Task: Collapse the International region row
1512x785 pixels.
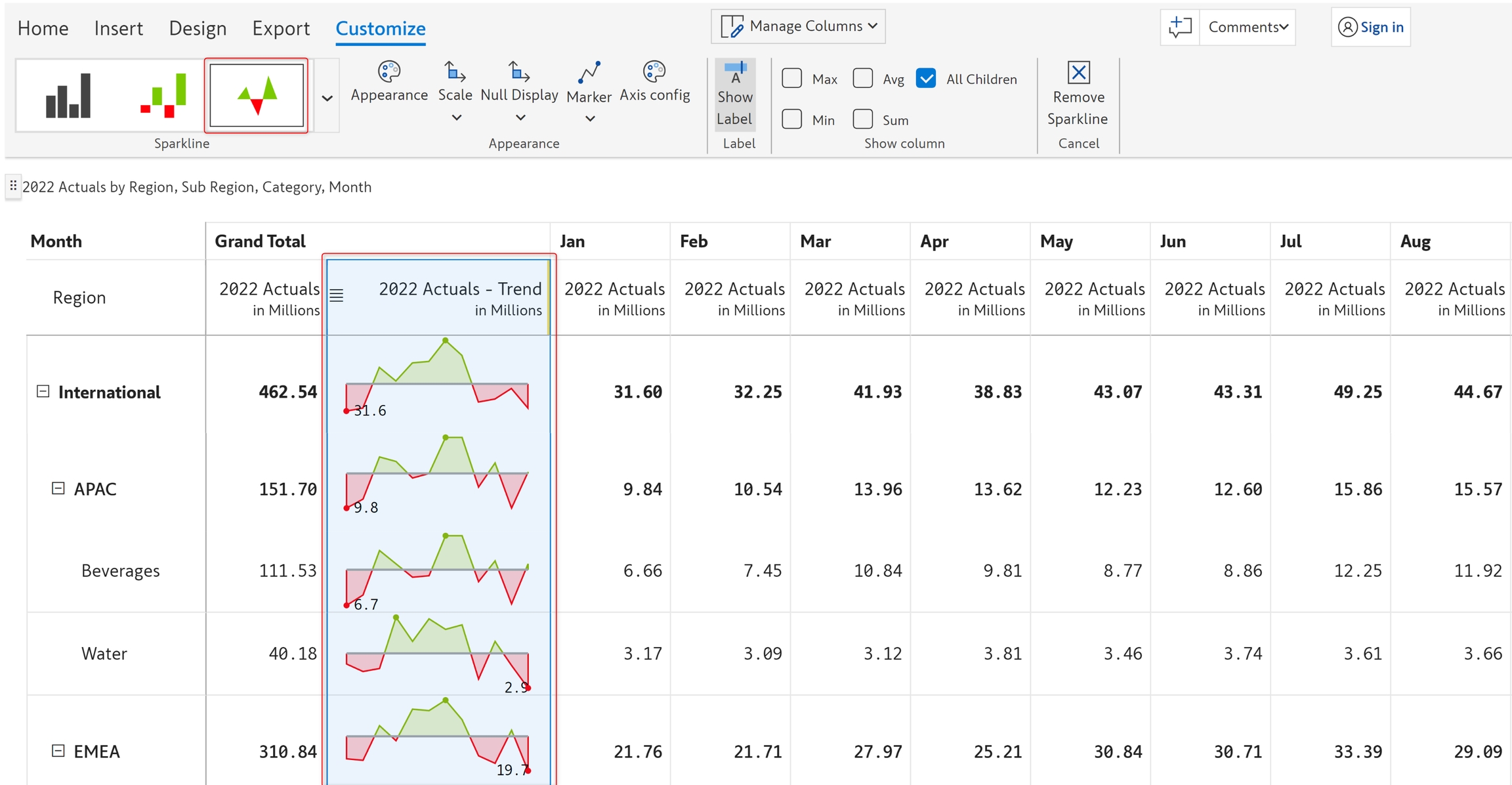Action: [x=43, y=392]
